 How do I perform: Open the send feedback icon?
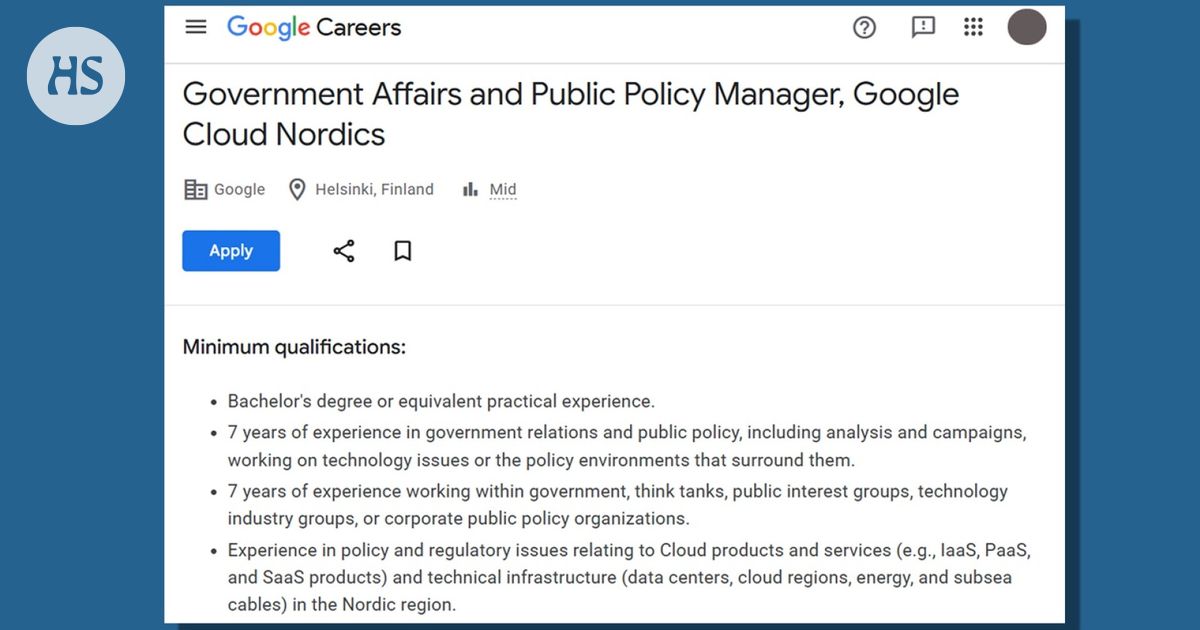click(x=923, y=28)
